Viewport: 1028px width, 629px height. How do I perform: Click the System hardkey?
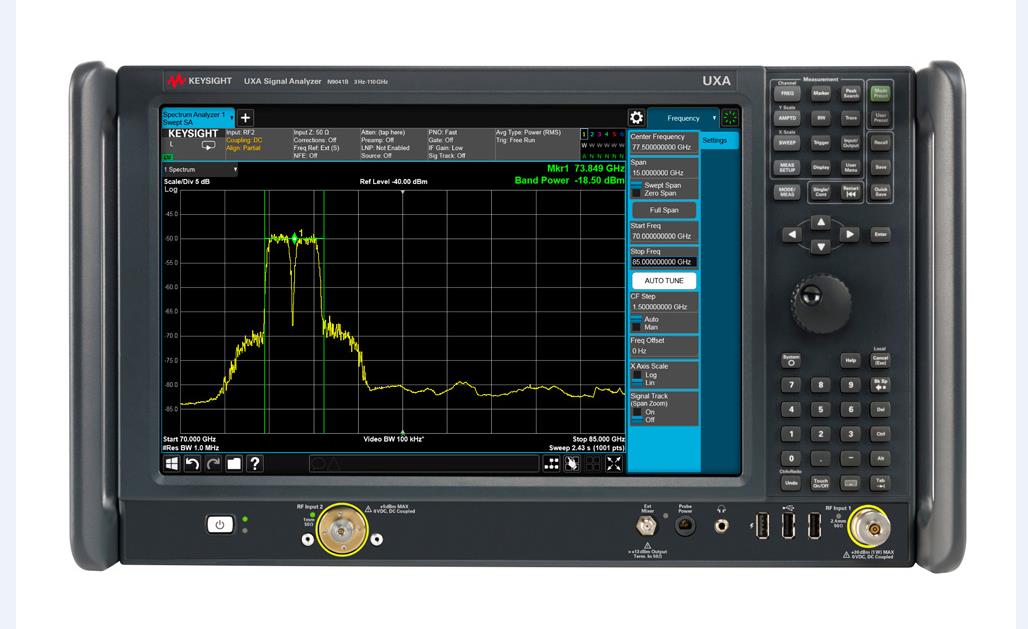click(x=791, y=360)
